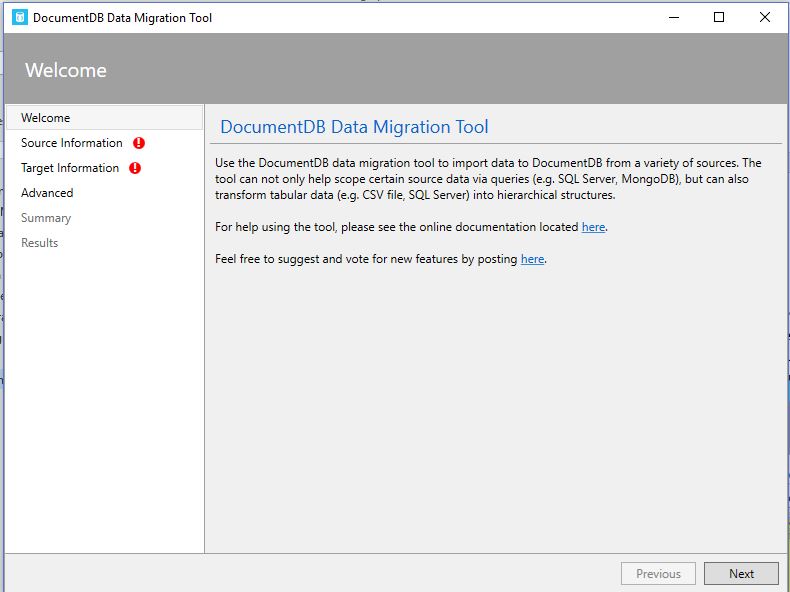Click the Previous button
Screen dimensions: 790x592
click(658, 574)
